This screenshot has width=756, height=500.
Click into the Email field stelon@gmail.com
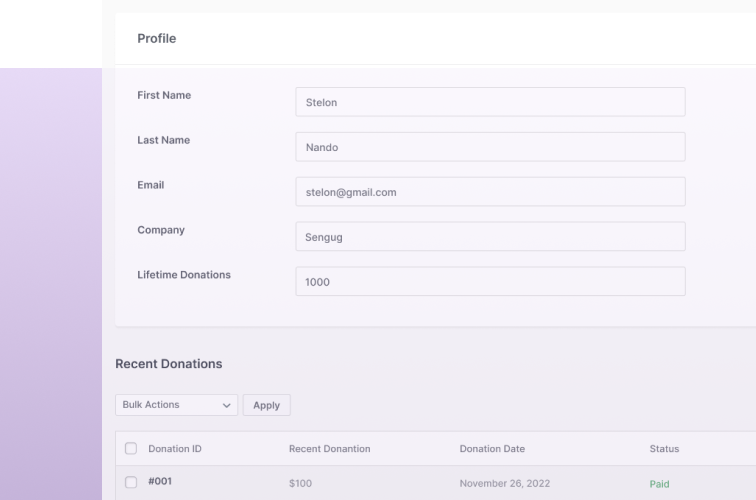(490, 191)
